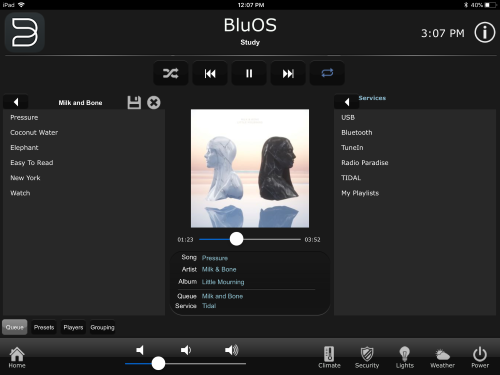The height and width of the screenshot is (375, 500).
Task: Click the 3:07 PM clock display
Action: tap(443, 33)
